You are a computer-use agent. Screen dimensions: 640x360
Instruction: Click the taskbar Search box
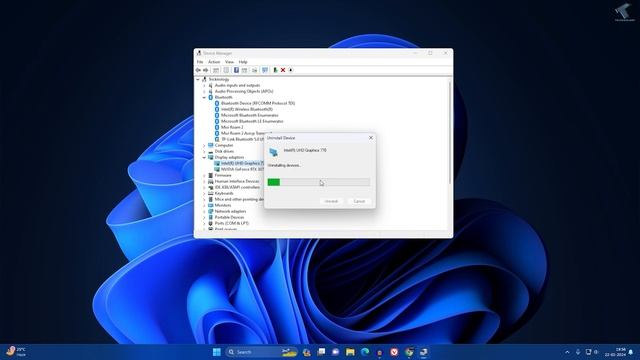tap(261, 352)
